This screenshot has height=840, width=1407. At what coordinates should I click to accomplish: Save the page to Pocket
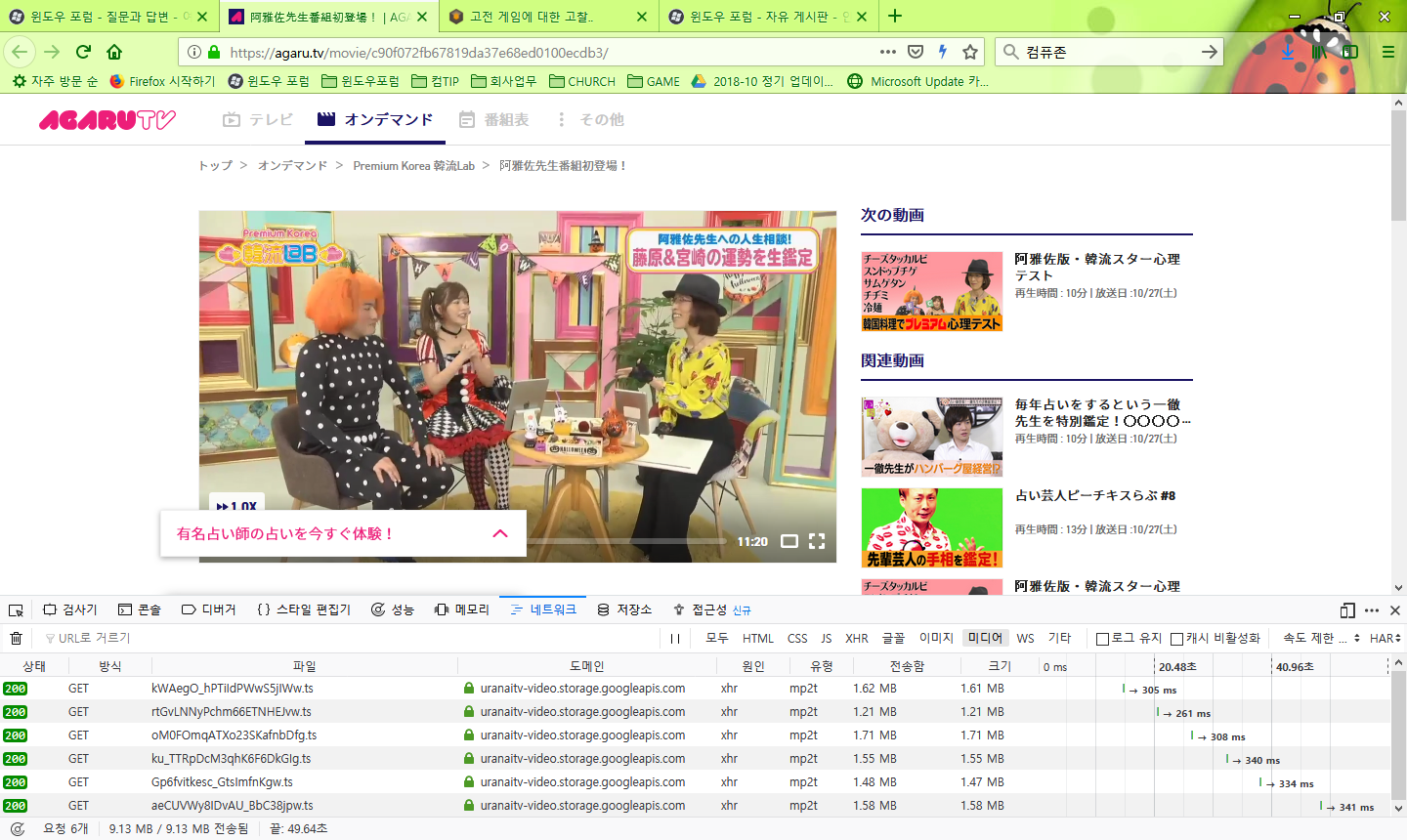click(916, 52)
